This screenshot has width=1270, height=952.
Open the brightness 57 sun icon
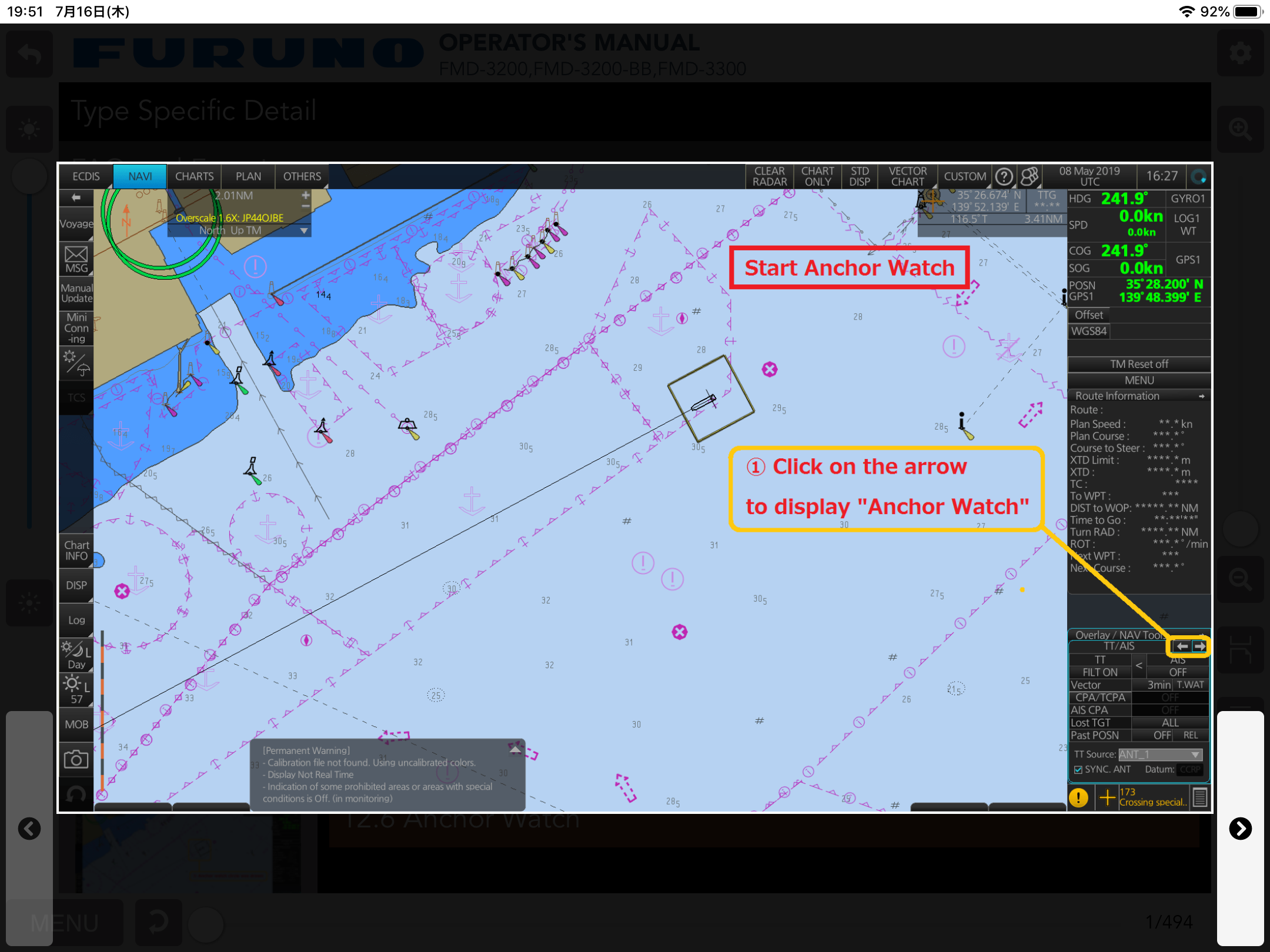pyautogui.click(x=76, y=689)
